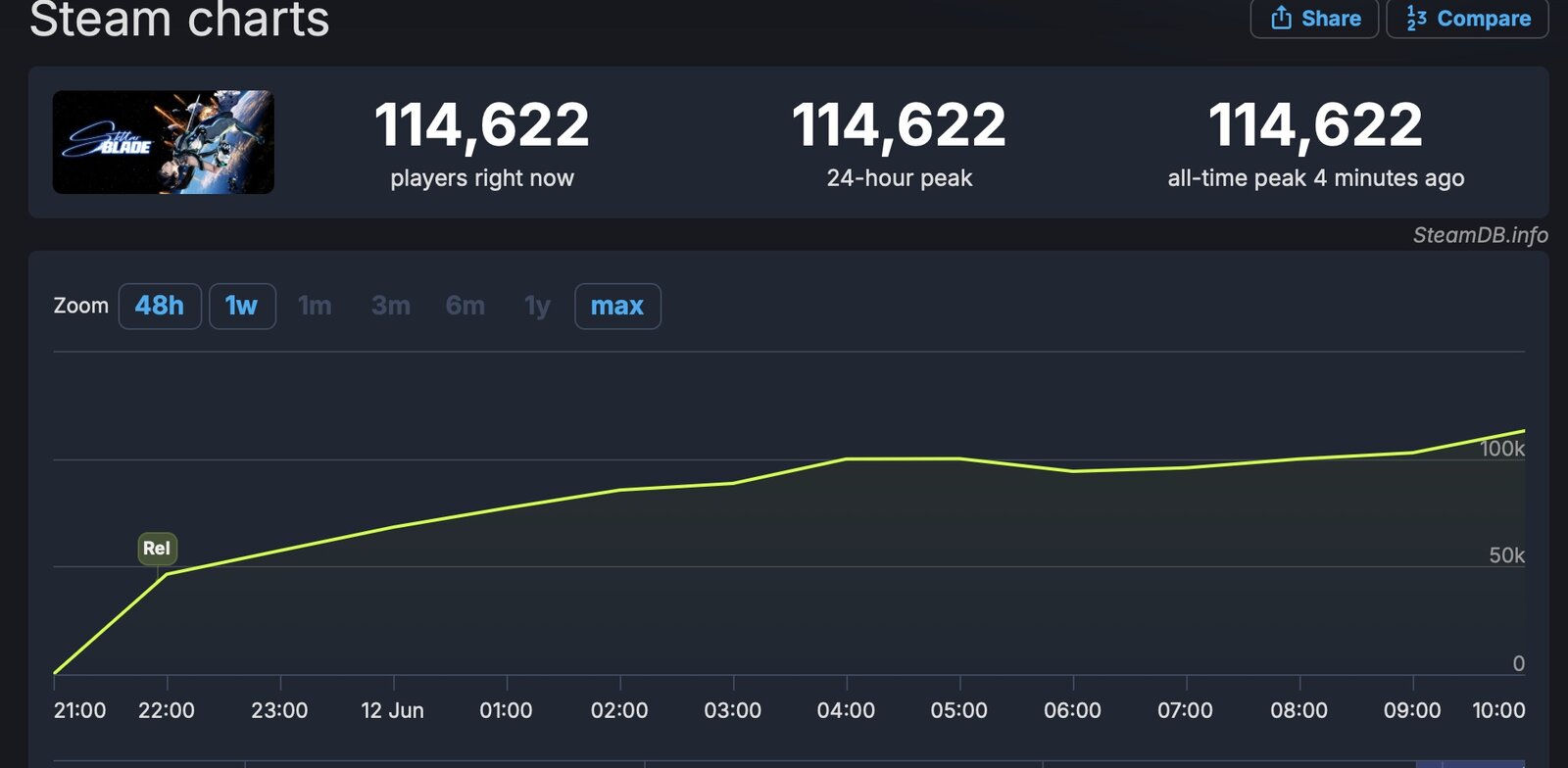The height and width of the screenshot is (768, 1568).
Task: Select the 6m zoom option
Action: pos(465,306)
